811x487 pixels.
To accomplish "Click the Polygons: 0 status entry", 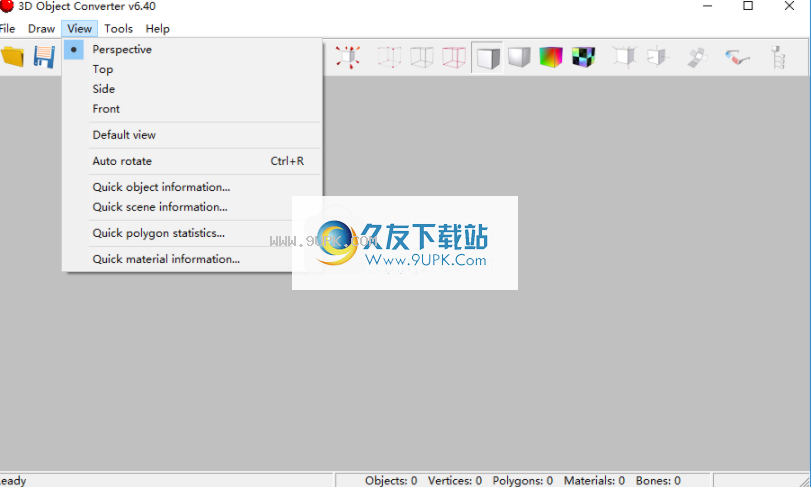I will click(522, 480).
